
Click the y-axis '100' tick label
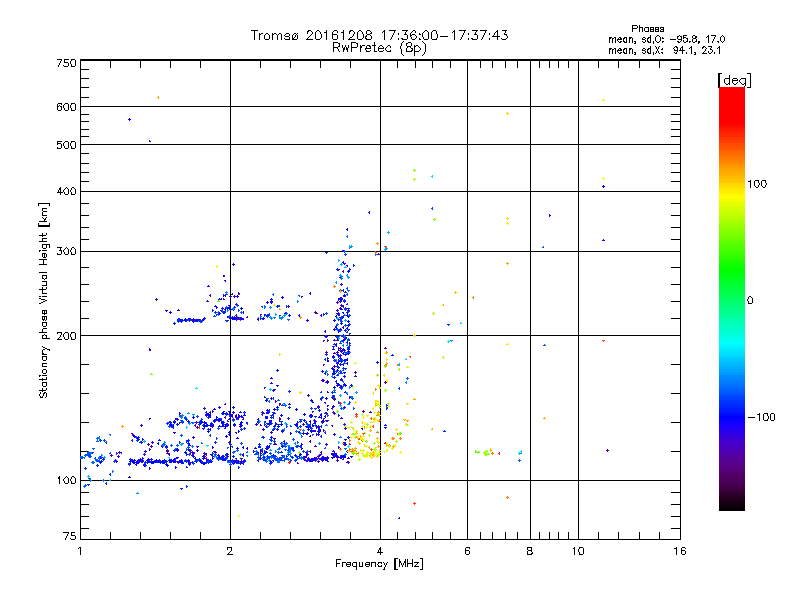point(66,481)
